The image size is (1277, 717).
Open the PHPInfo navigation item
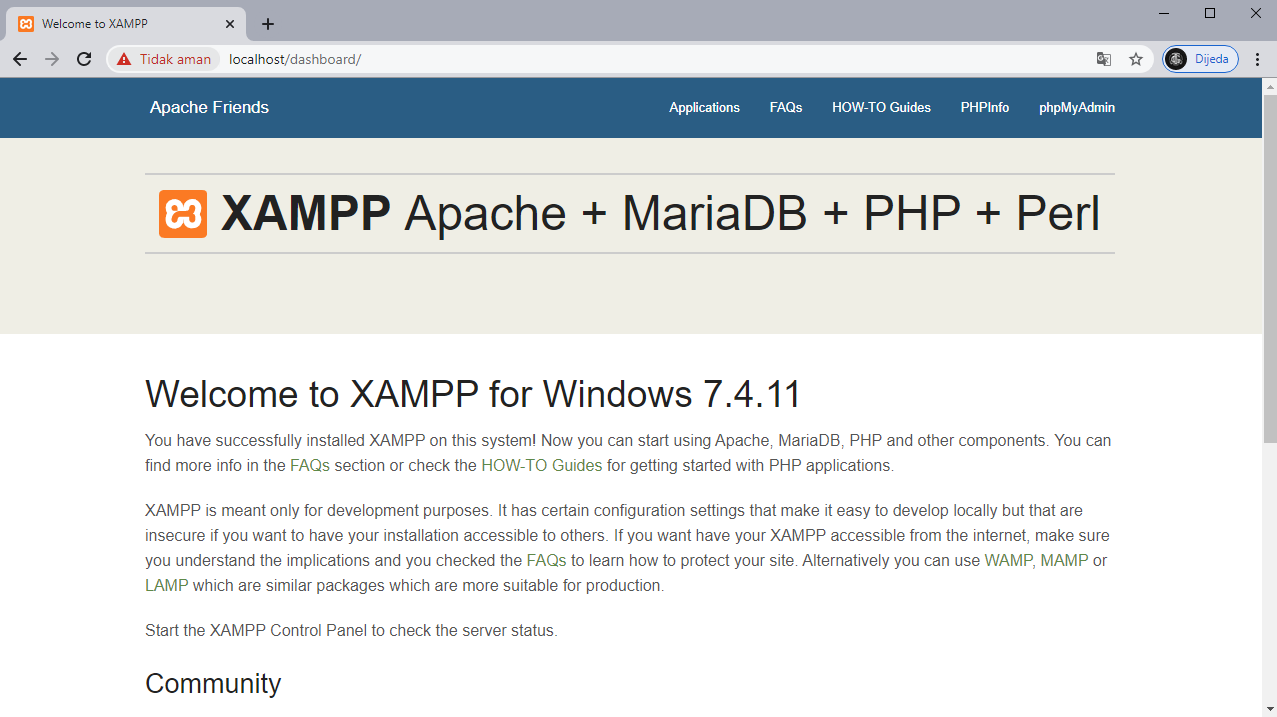click(985, 108)
